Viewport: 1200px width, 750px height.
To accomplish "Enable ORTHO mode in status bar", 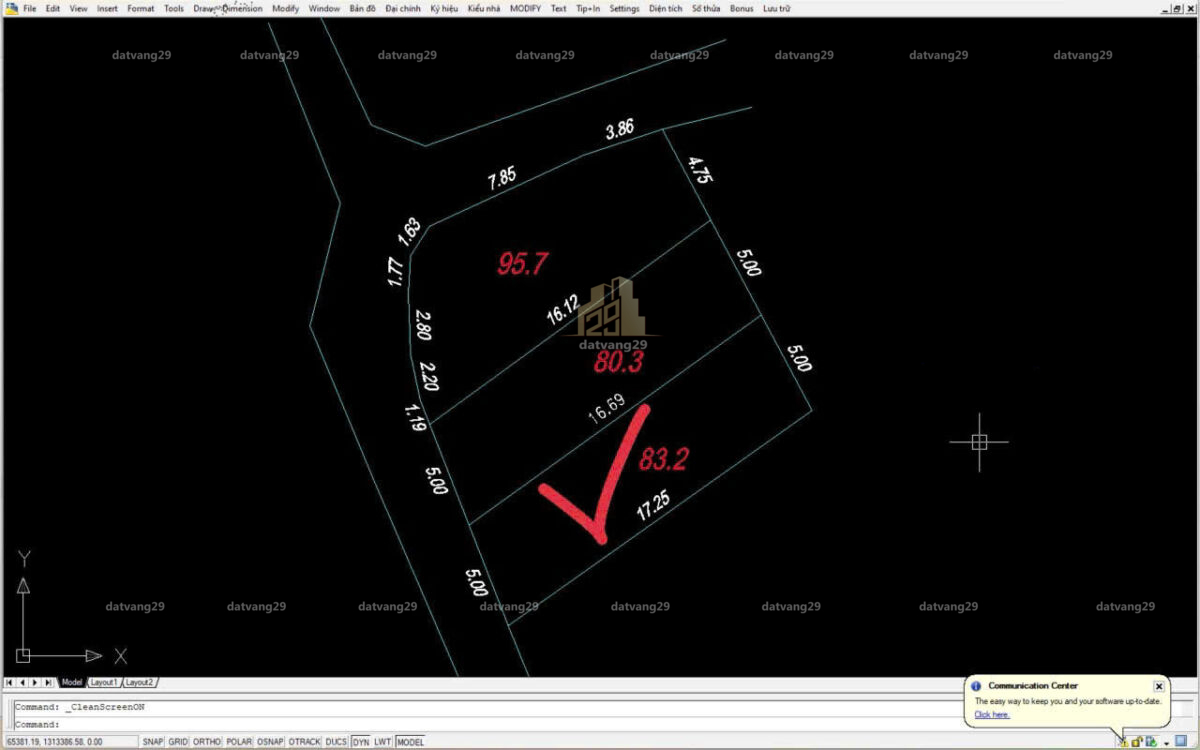I will (207, 742).
